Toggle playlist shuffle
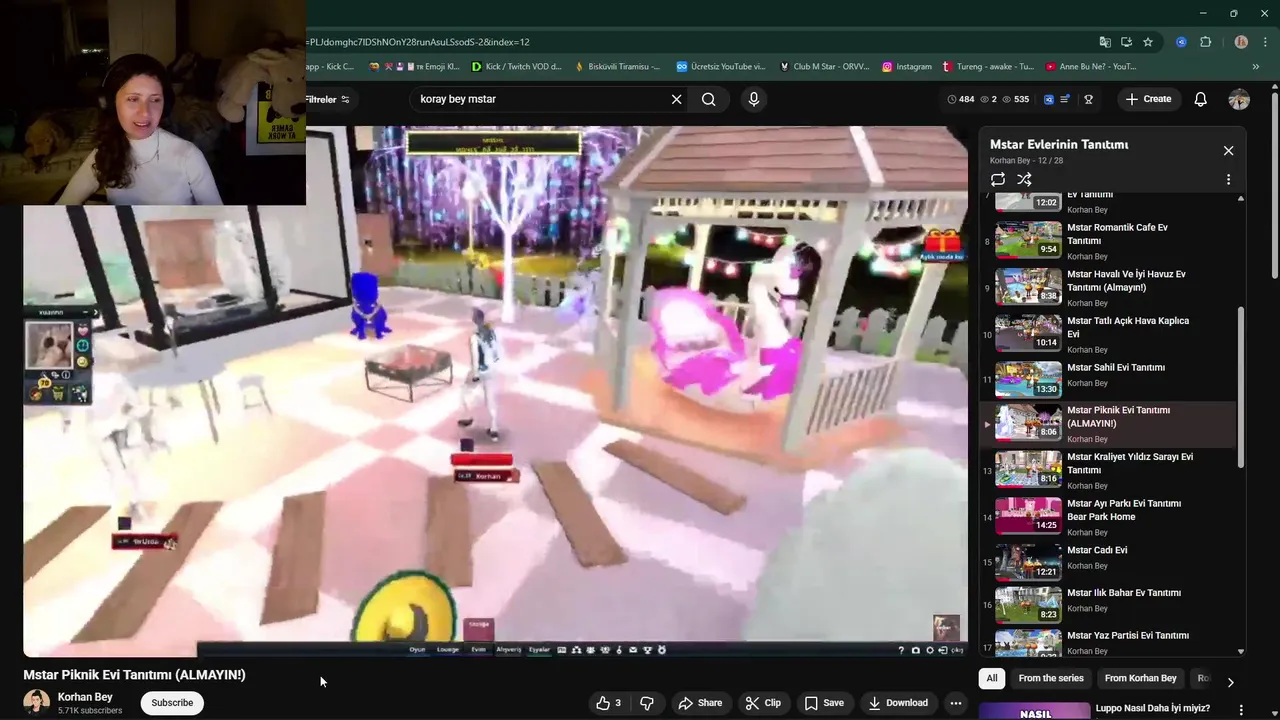This screenshot has width=1280, height=720. click(1024, 180)
